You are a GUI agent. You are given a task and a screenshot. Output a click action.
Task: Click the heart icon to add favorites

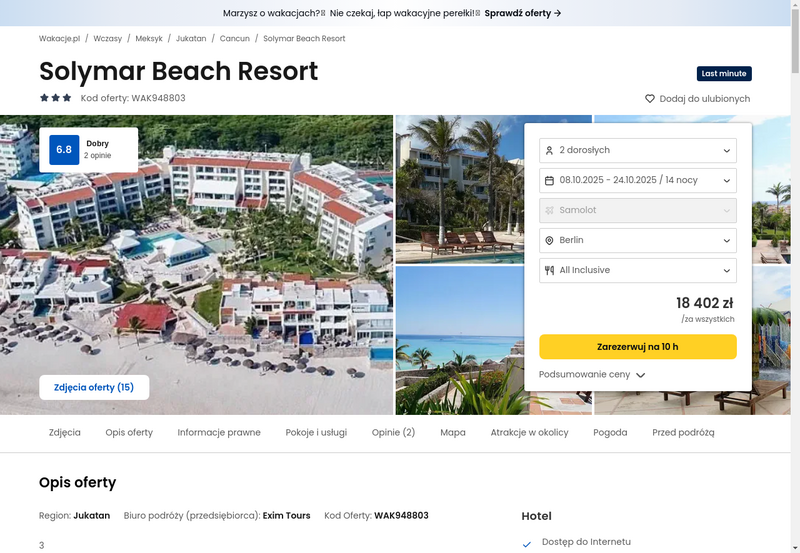(649, 98)
